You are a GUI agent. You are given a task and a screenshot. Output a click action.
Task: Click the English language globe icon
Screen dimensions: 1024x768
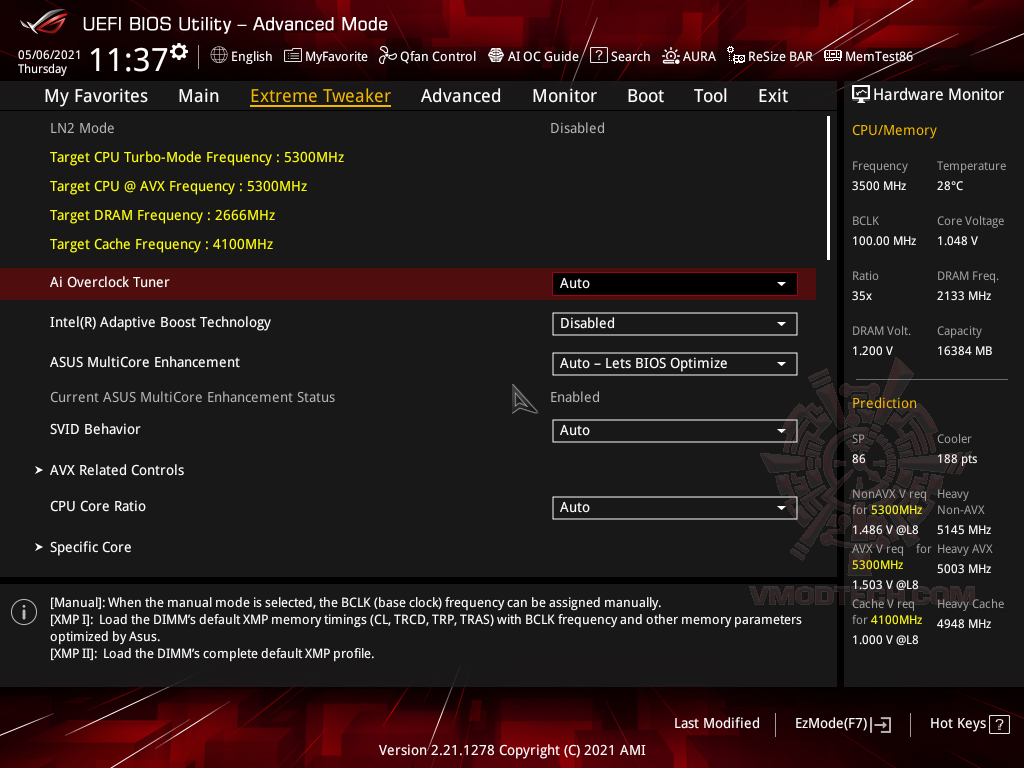pyautogui.click(x=219, y=56)
